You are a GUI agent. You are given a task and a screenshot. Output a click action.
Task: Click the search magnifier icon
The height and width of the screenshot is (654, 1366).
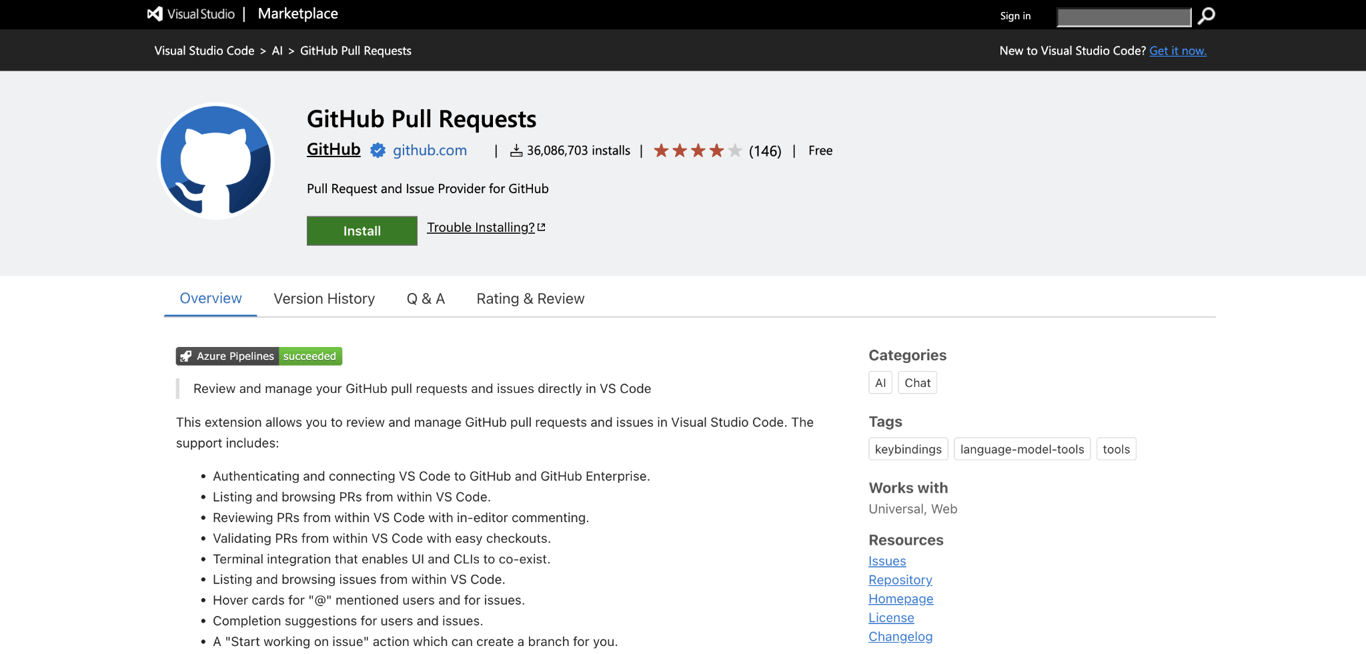(1206, 16)
